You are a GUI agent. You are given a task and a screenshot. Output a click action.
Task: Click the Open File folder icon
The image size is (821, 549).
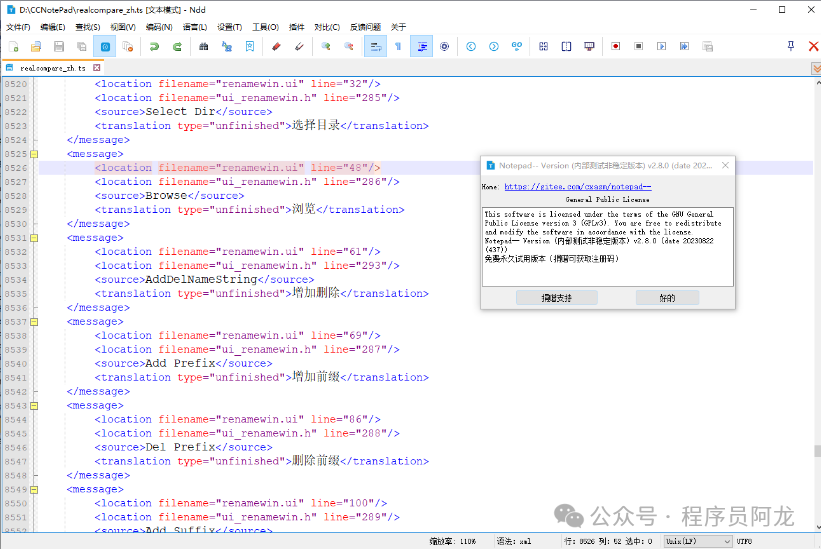point(36,46)
